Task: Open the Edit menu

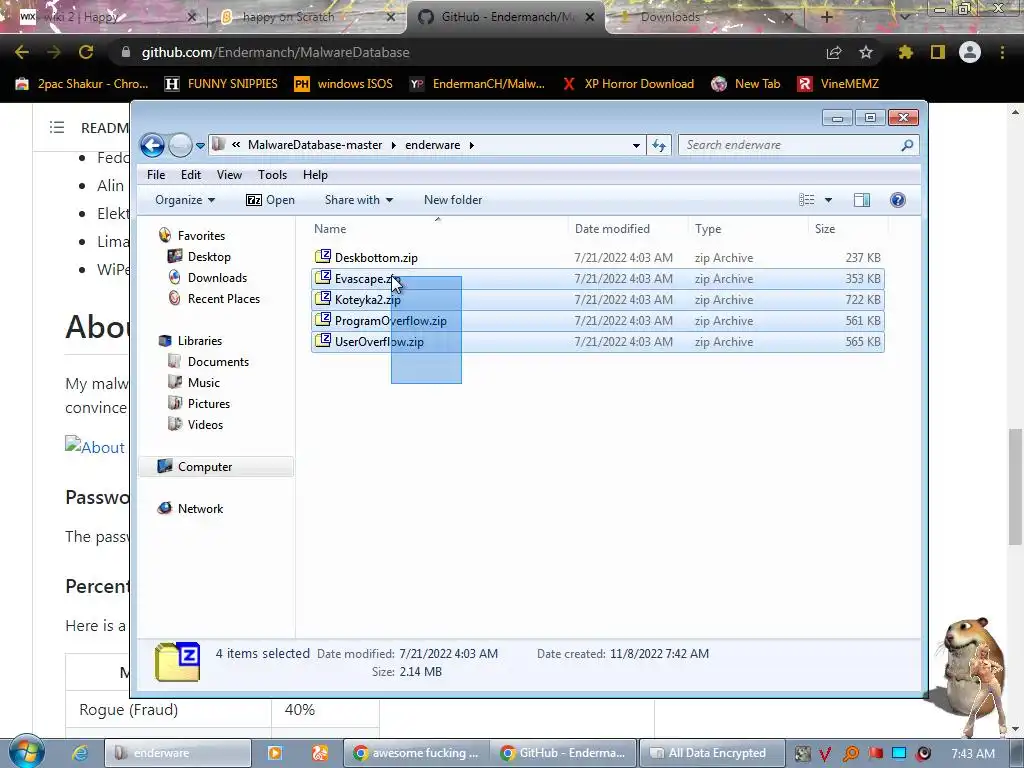Action: click(x=191, y=175)
